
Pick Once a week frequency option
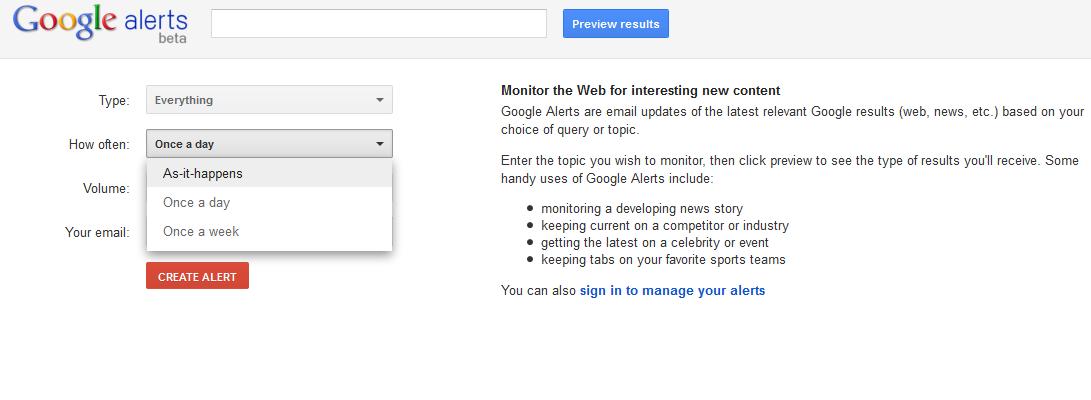[201, 231]
